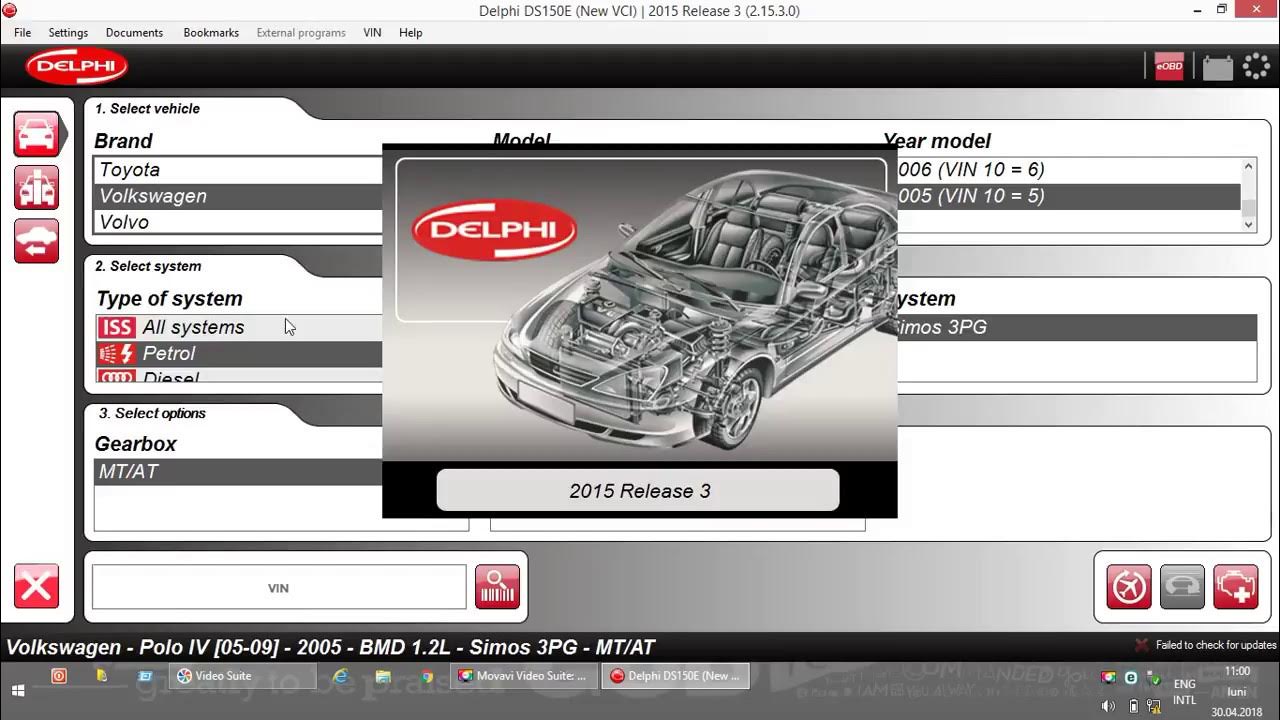1280x720 pixels.
Task: Select Petrol system type
Action: click(x=239, y=353)
